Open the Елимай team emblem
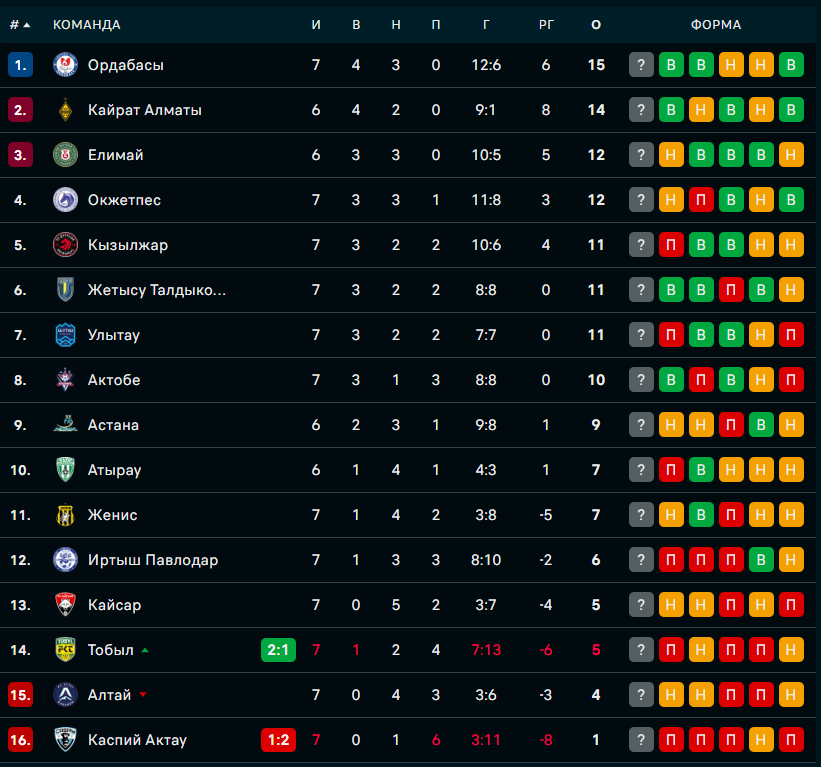This screenshot has height=767, width=821. (65, 155)
